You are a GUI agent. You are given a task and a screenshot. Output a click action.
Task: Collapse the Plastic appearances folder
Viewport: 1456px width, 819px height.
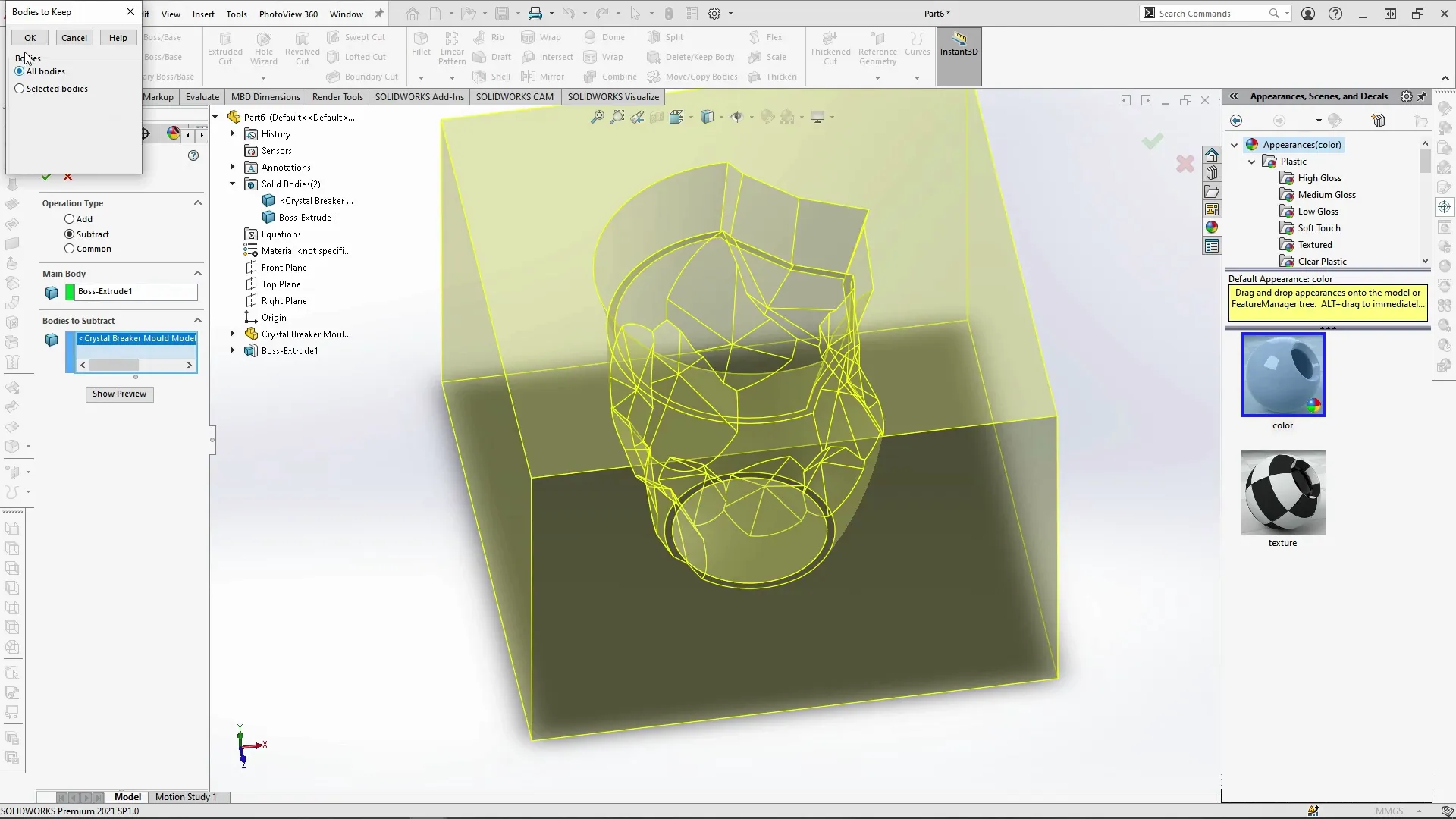pos(1252,161)
